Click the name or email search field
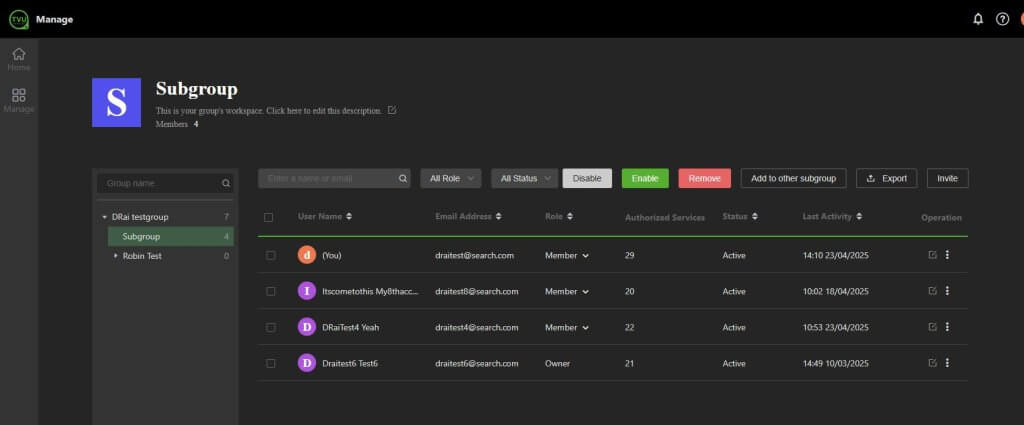Viewport: 1024px width, 425px height. tap(327, 178)
